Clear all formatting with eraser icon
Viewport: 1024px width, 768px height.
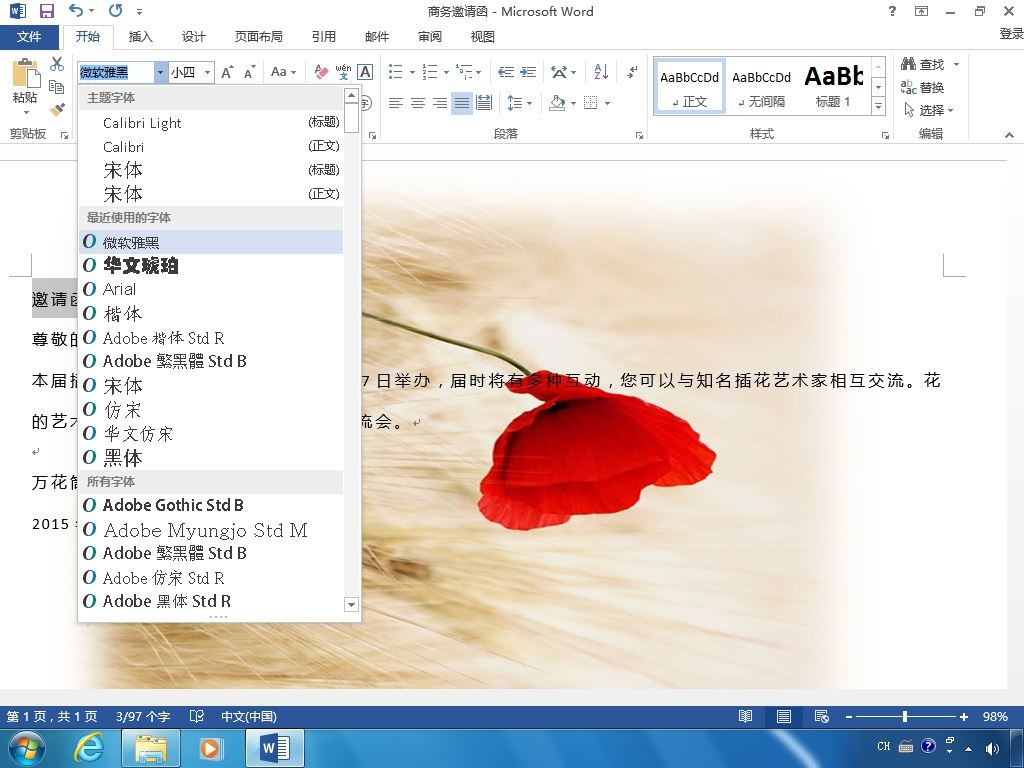click(321, 72)
